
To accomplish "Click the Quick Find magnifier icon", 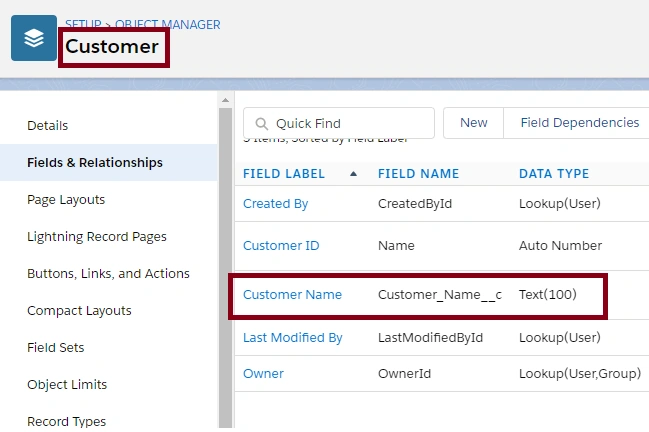I will click(x=262, y=123).
